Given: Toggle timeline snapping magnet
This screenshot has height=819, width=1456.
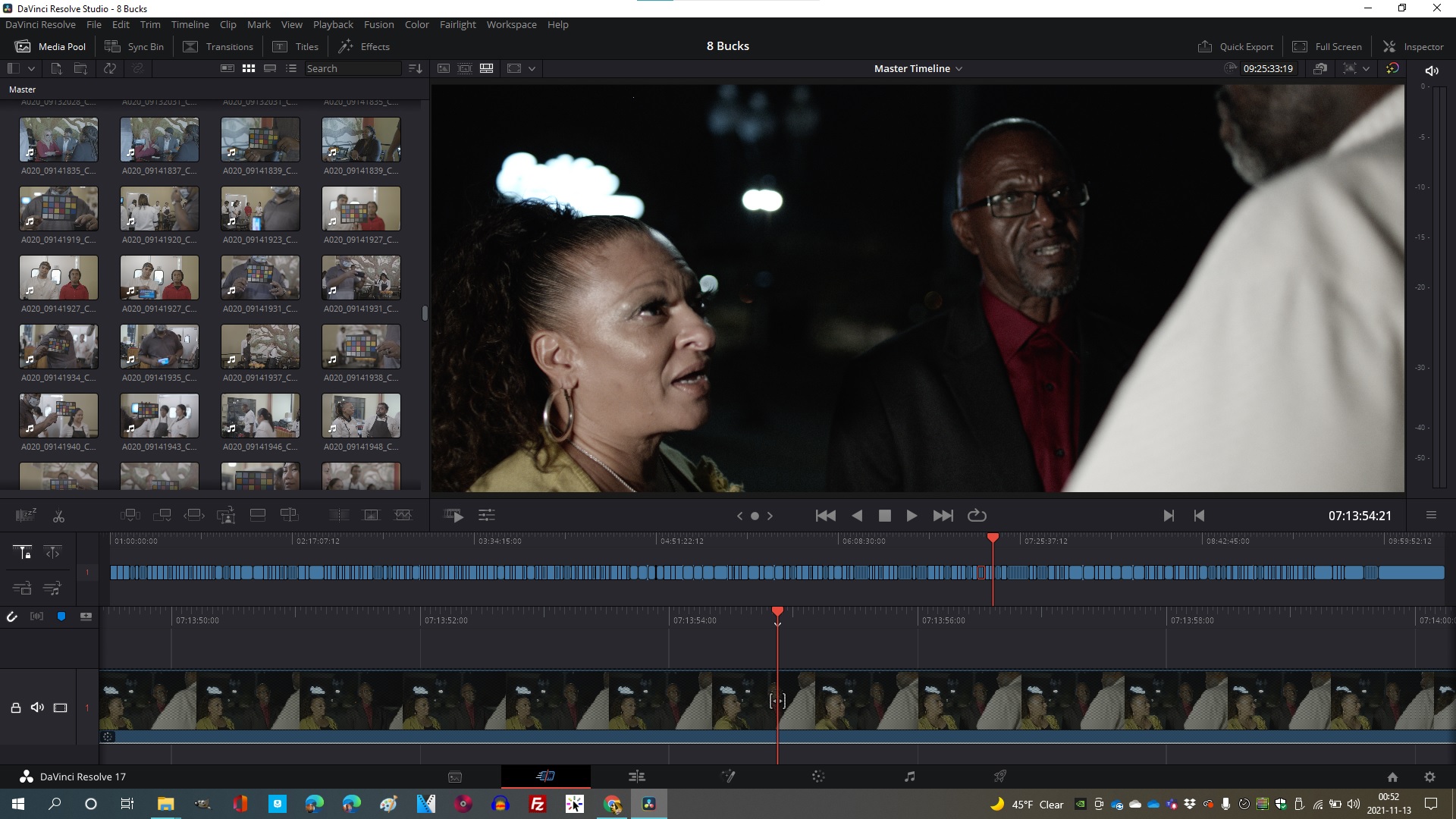Looking at the screenshot, I should (x=12, y=617).
